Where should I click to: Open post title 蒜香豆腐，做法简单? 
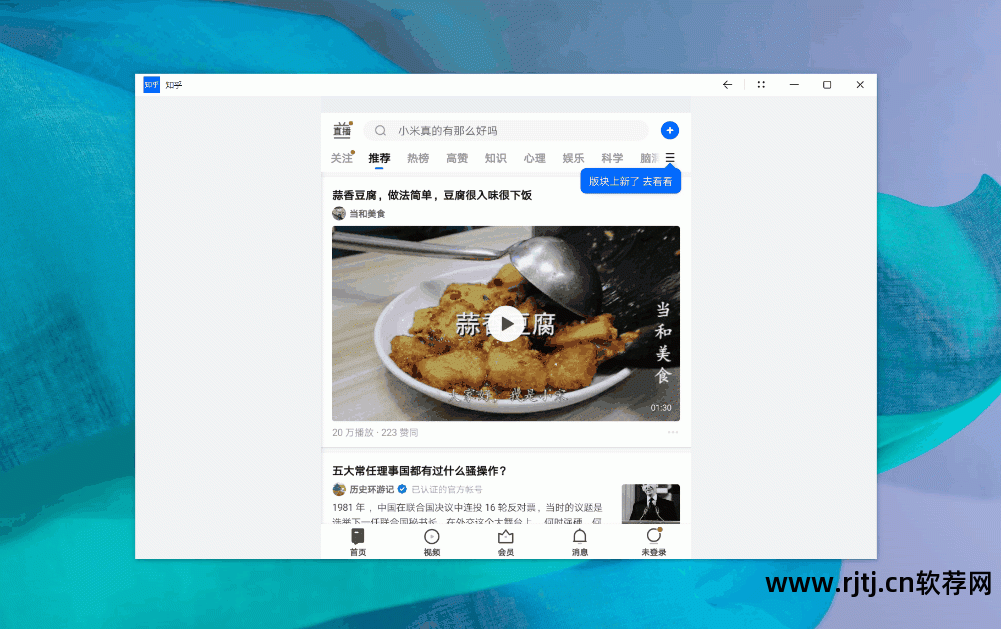tap(432, 195)
